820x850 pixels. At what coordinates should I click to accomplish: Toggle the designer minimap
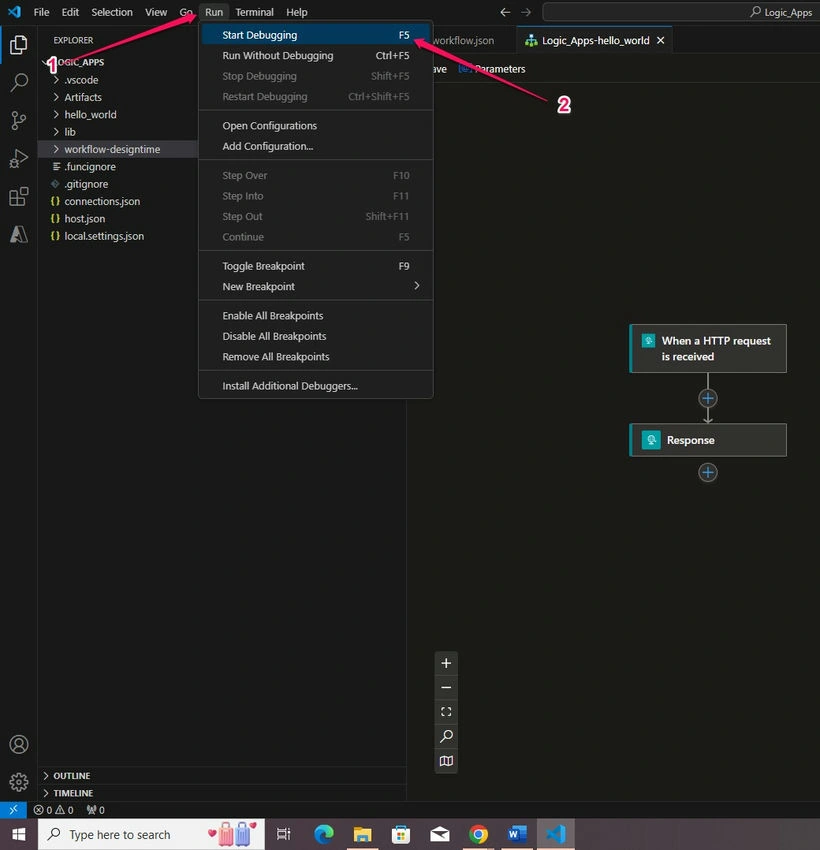pos(446,761)
